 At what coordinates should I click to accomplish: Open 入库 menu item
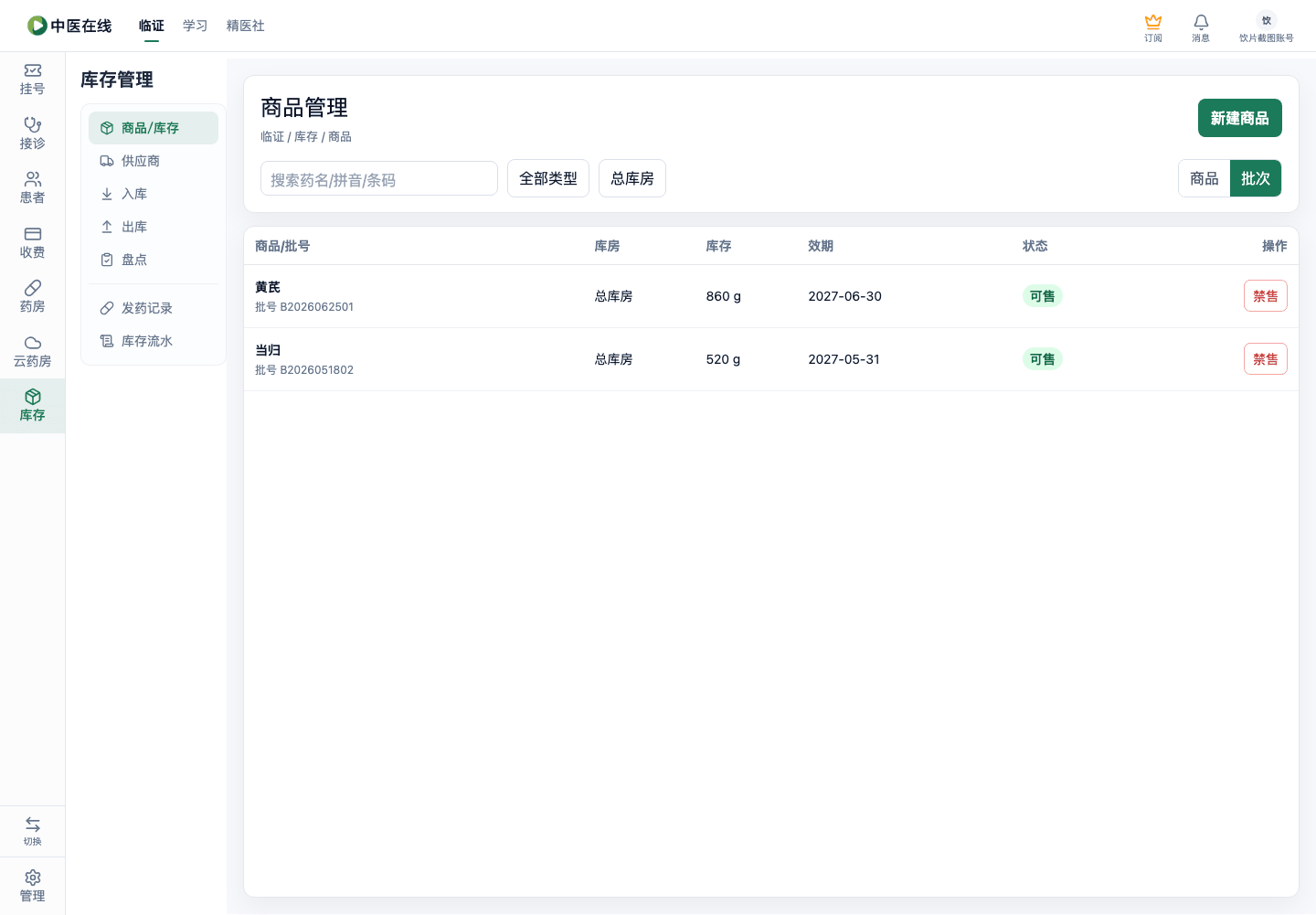pyautogui.click(x=154, y=194)
